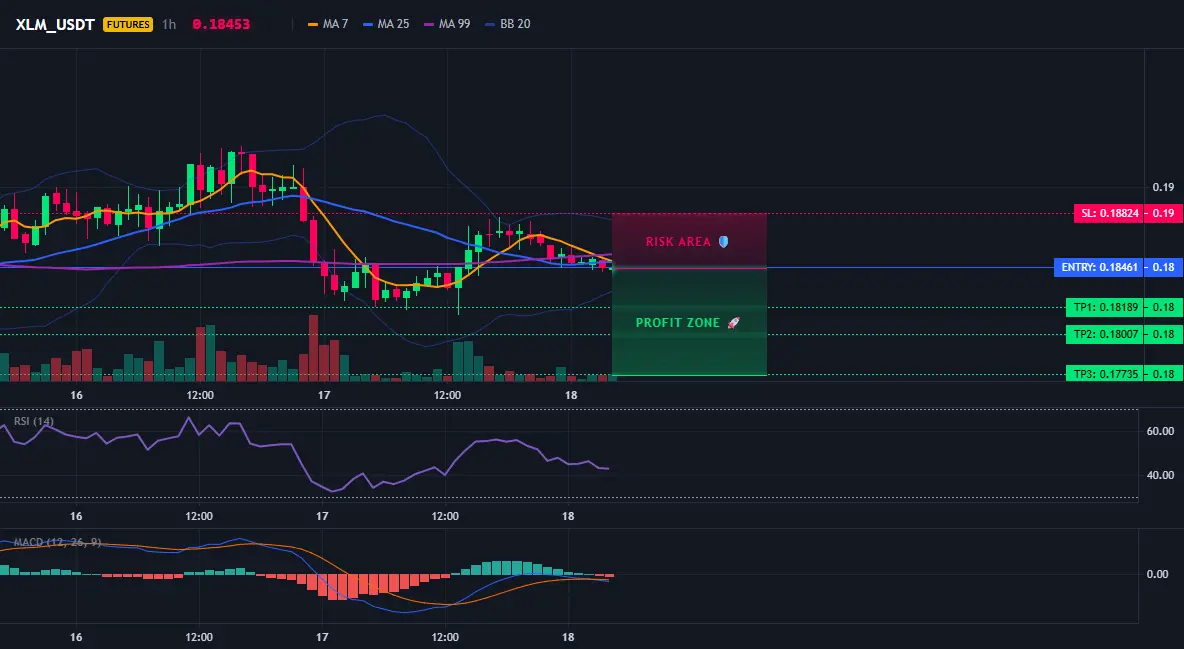The height and width of the screenshot is (649, 1184).
Task: Click the MA 7 legend entry
Action: pos(328,24)
